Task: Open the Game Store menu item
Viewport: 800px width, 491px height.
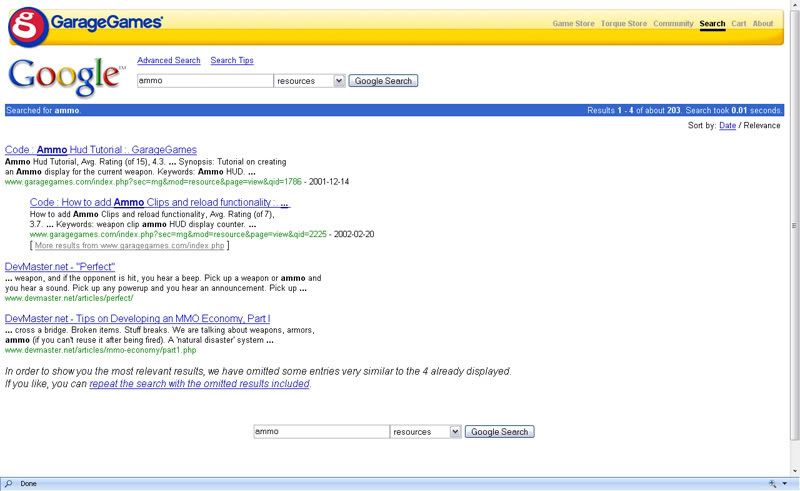Action: click(573, 23)
